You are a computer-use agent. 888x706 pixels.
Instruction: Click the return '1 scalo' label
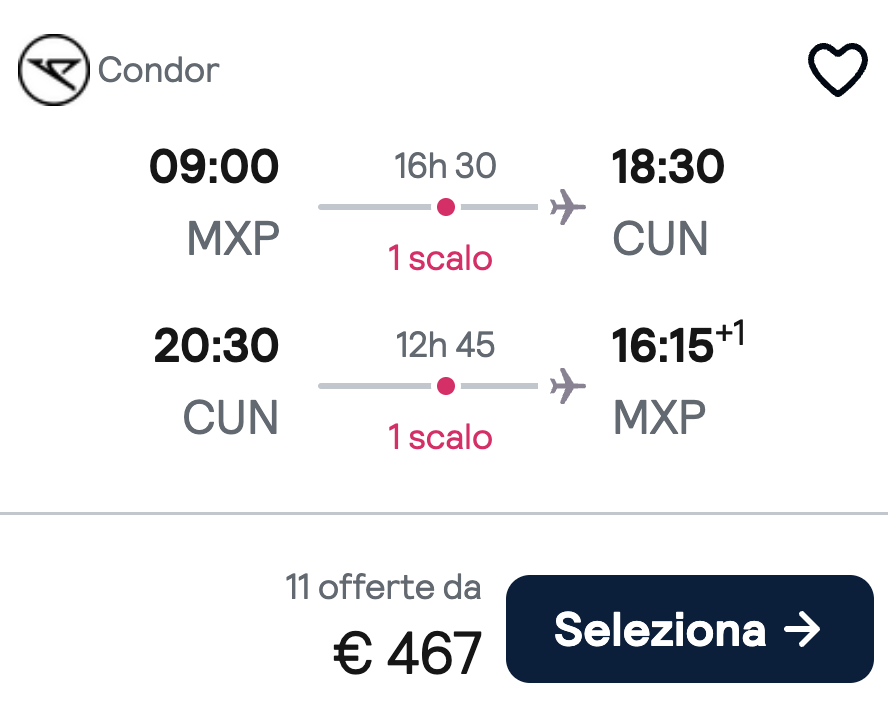tap(440, 437)
